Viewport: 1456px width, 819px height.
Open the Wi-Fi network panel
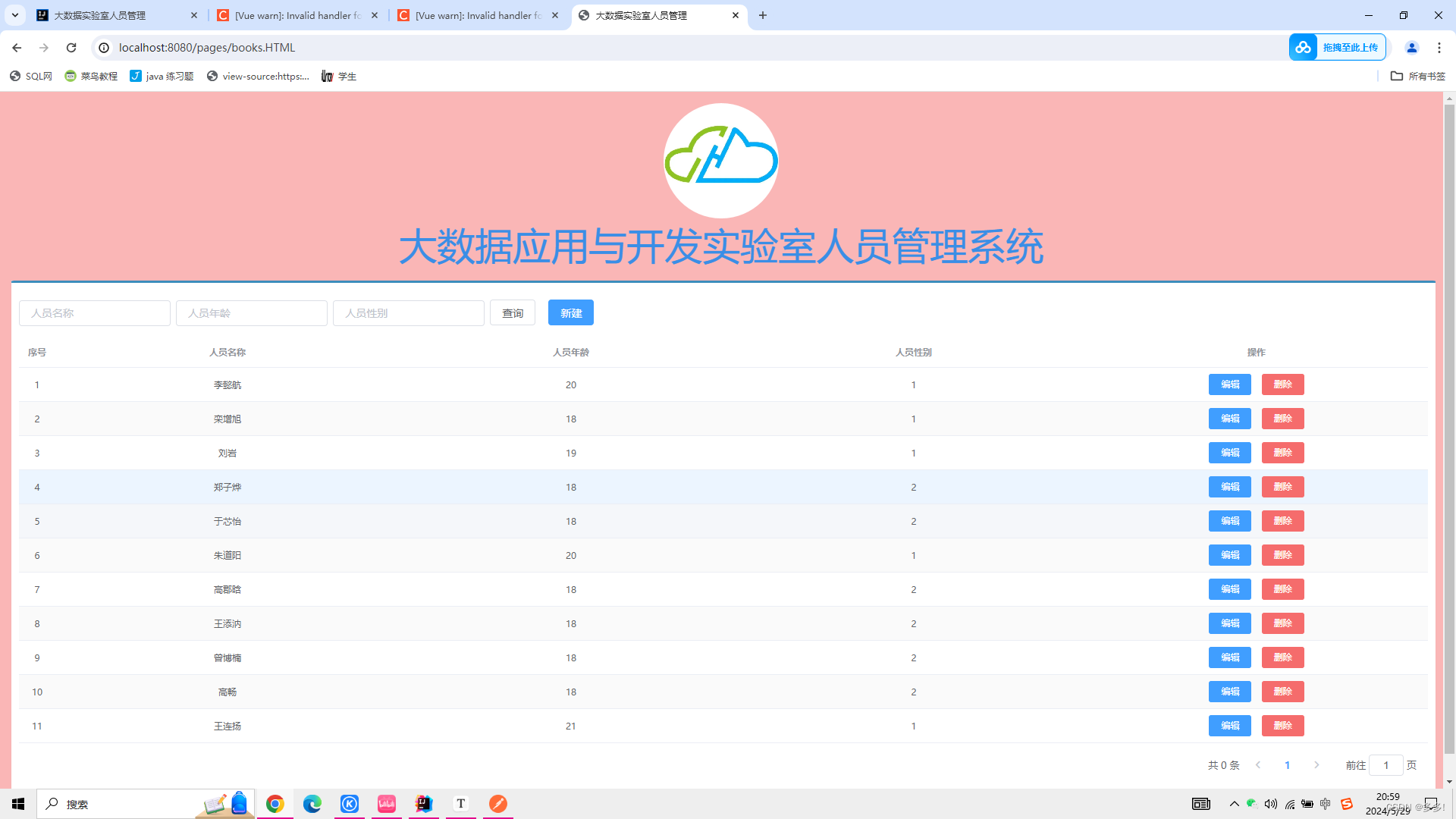tap(1290, 804)
